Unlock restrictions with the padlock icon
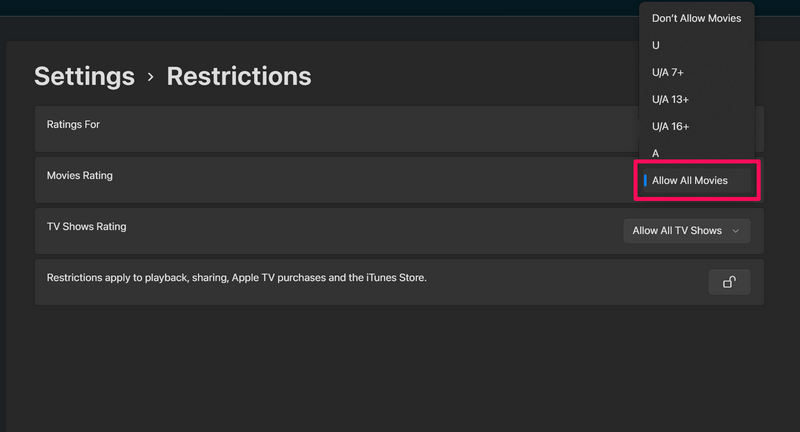 [729, 282]
